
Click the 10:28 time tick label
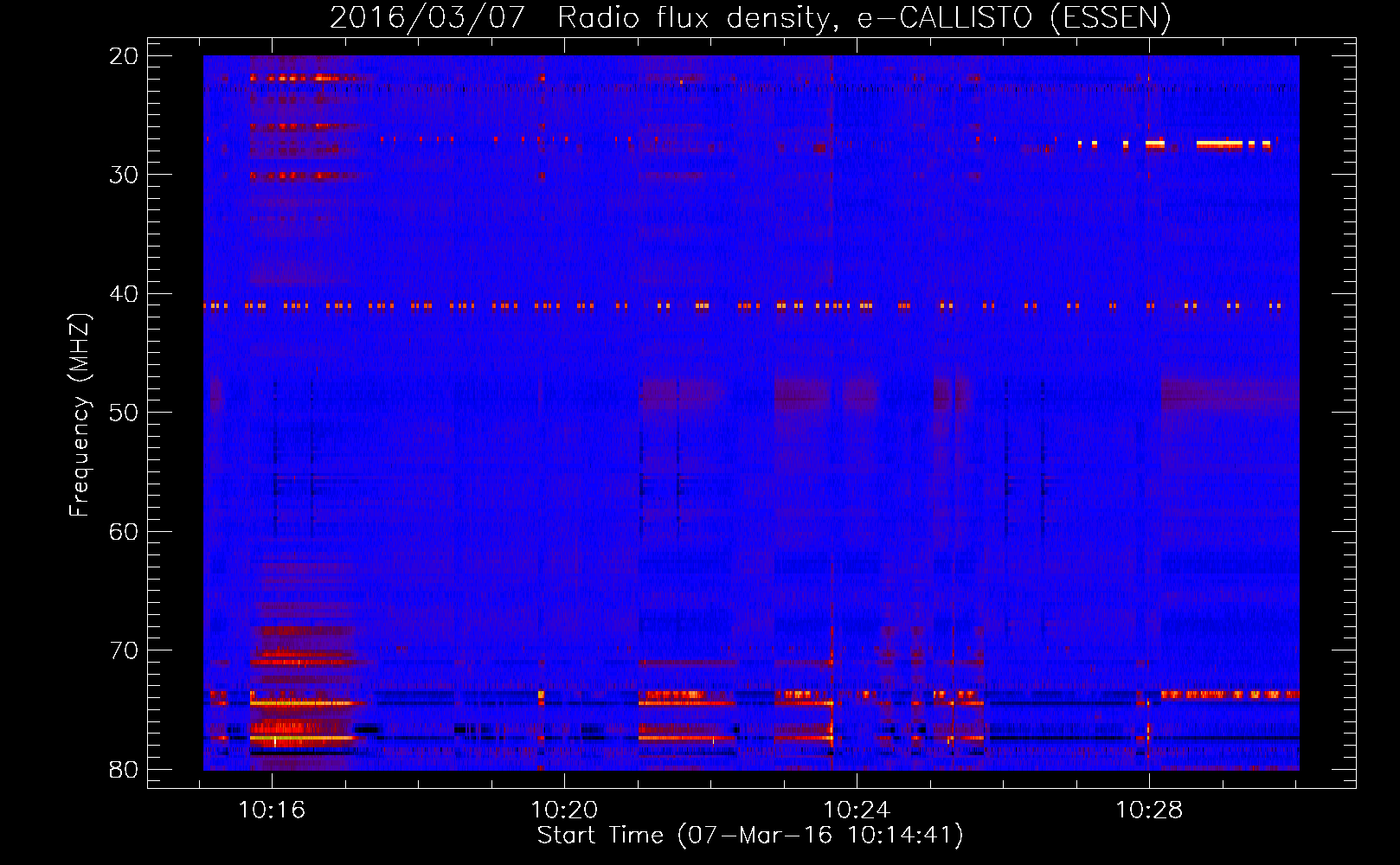[x=1149, y=811]
